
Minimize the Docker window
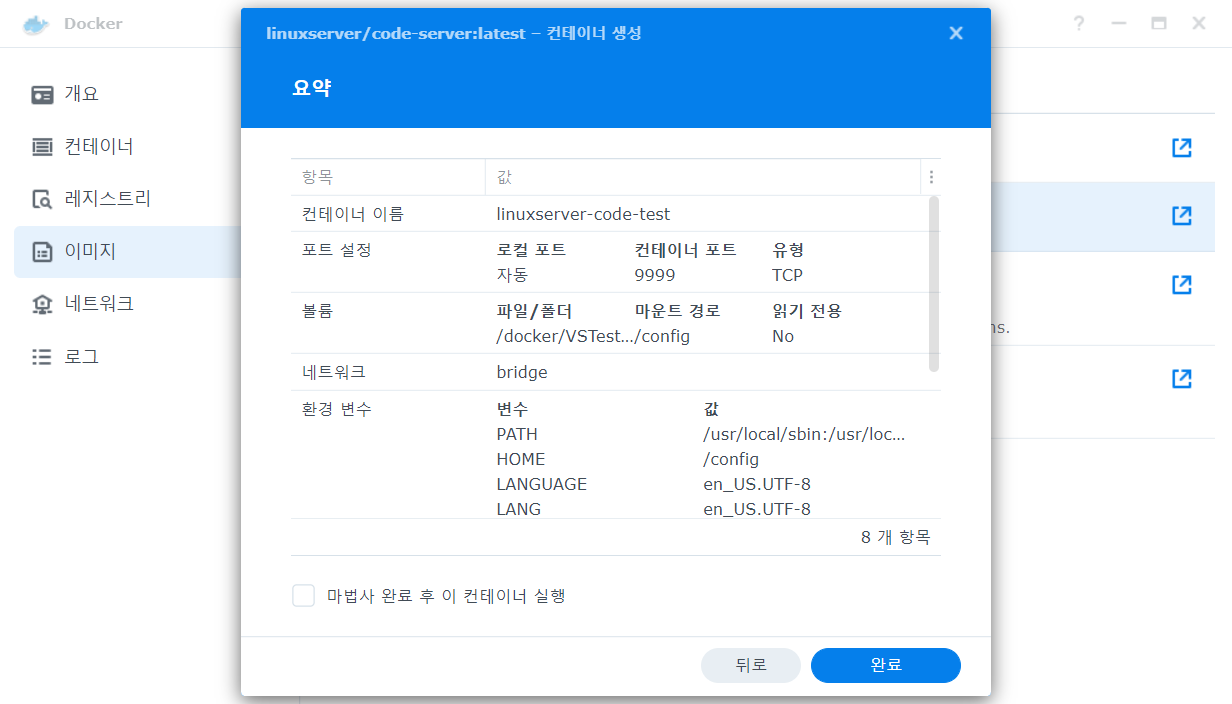coord(1119,23)
